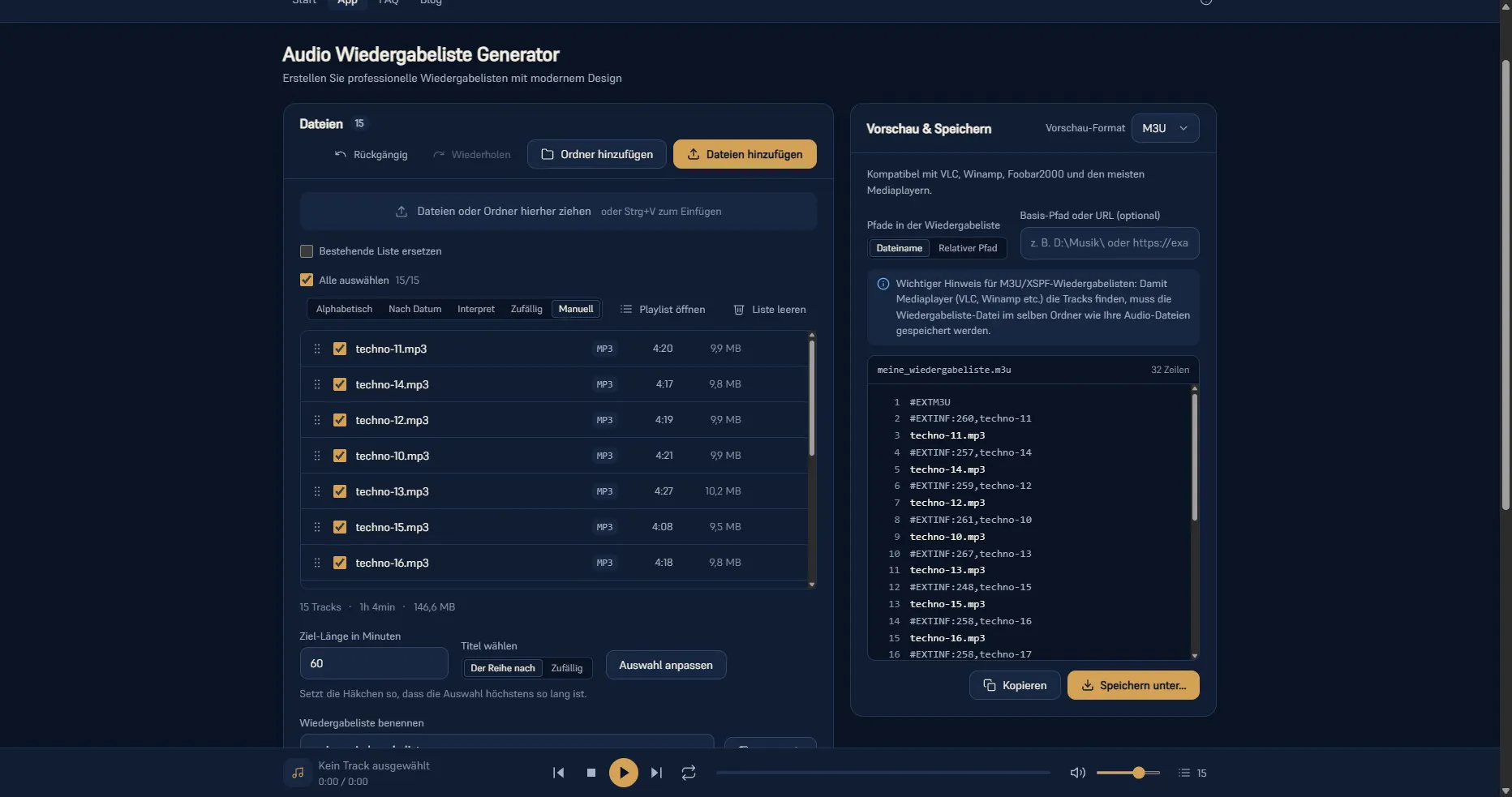Click the page scrollbar down arrow

[x=1506, y=791]
